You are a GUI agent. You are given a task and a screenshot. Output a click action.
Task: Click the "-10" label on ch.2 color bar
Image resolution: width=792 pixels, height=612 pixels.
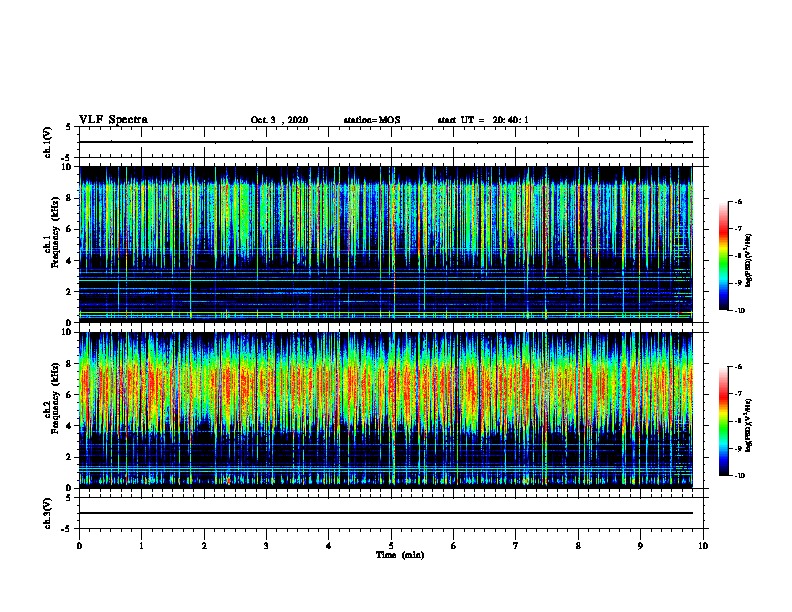coord(740,476)
